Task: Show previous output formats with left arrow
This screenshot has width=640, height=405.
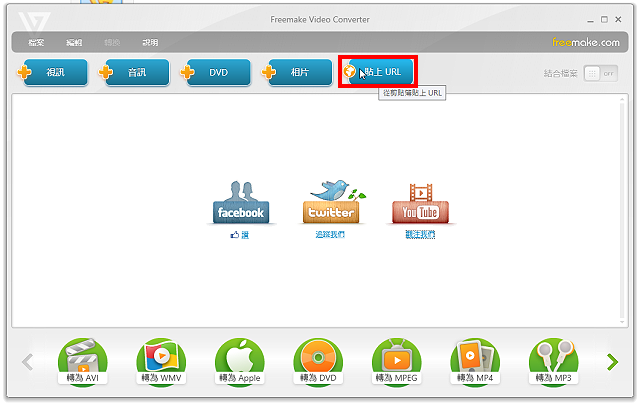Action: pos(27,362)
